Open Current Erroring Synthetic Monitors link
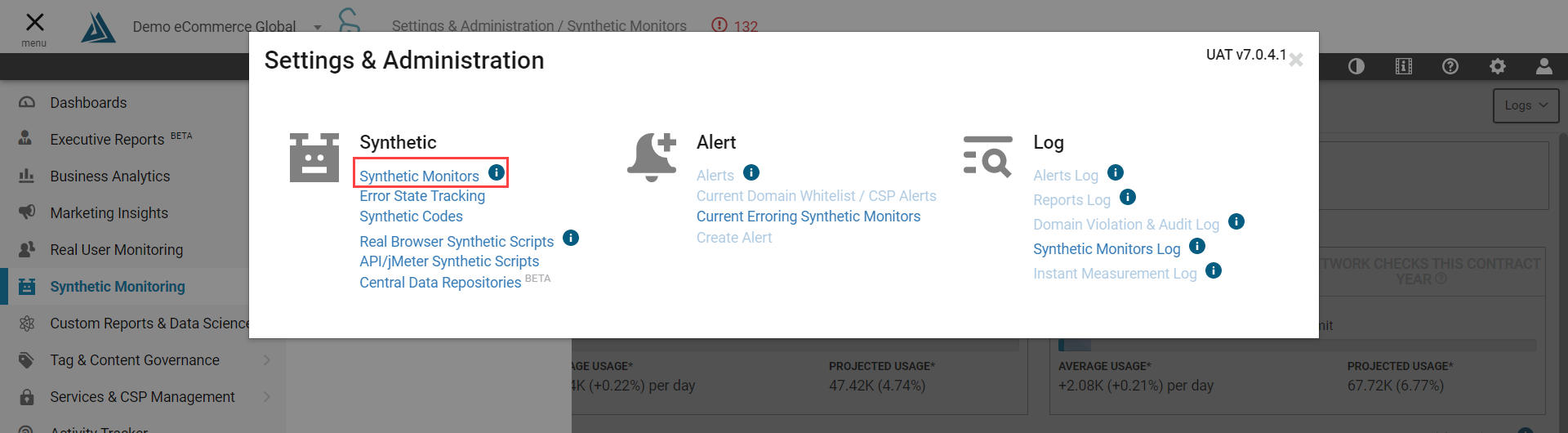The image size is (1568, 433). [x=808, y=216]
